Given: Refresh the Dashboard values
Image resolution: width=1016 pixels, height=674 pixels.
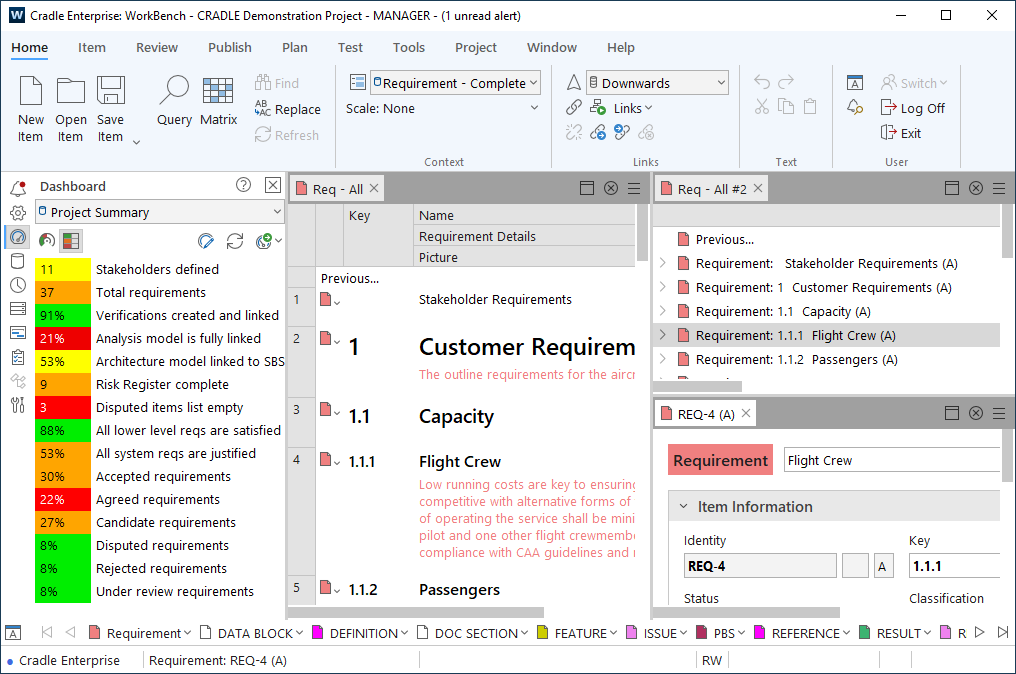Looking at the screenshot, I should pos(235,241).
